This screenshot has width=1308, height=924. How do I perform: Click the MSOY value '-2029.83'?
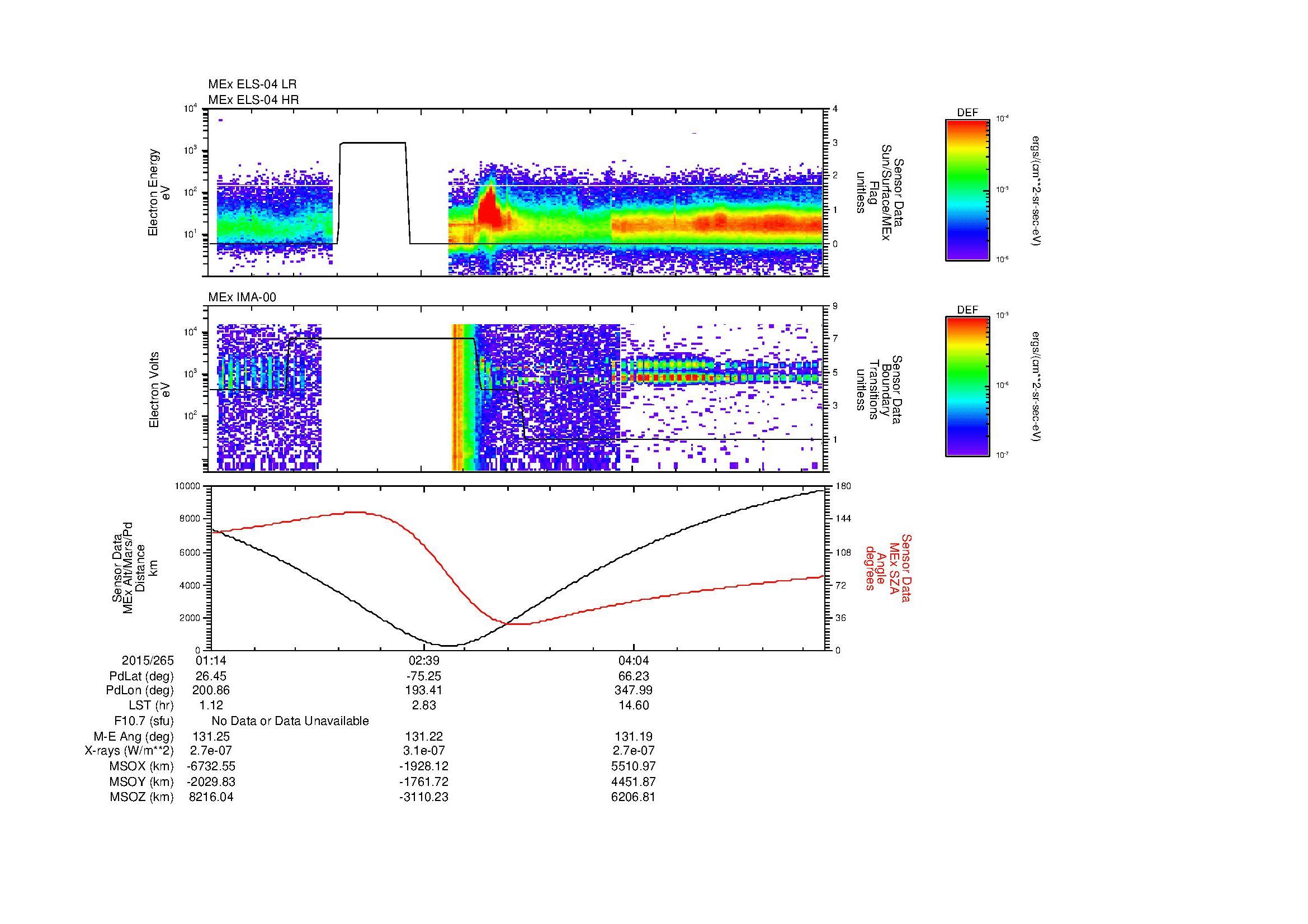(x=211, y=781)
